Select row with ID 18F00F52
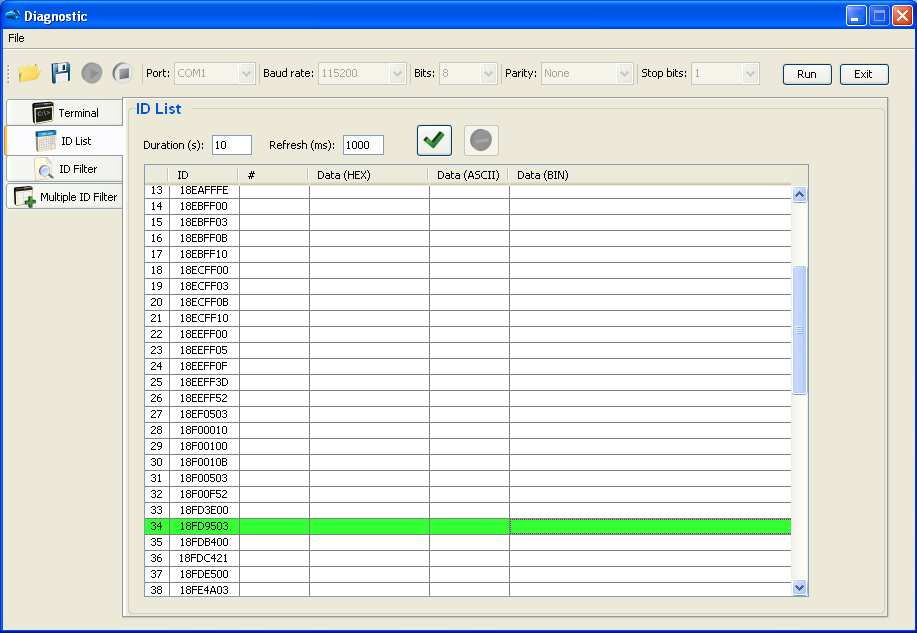Viewport: 917px width, 633px height. pos(468,494)
